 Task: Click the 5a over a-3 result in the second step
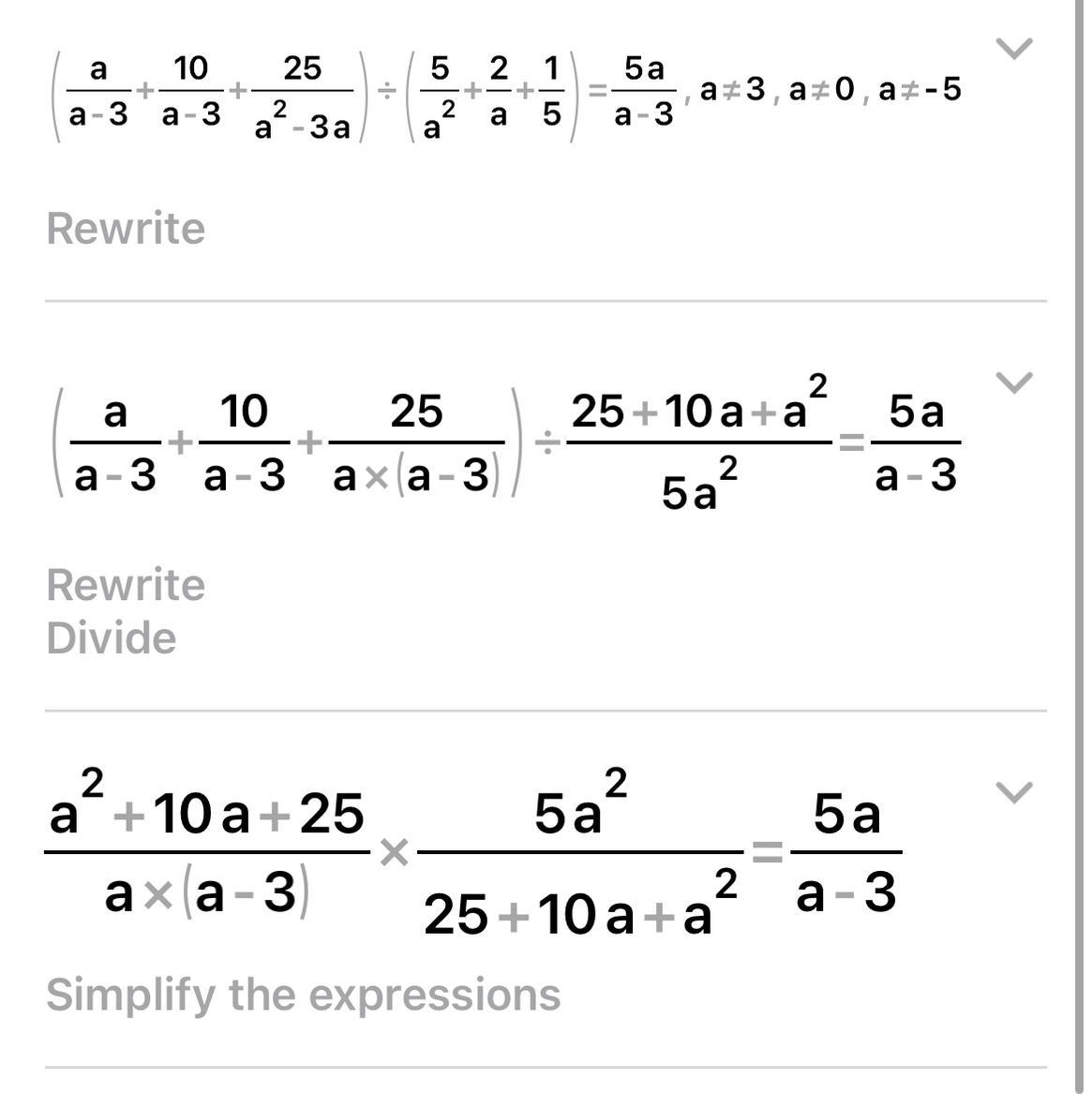point(916,442)
